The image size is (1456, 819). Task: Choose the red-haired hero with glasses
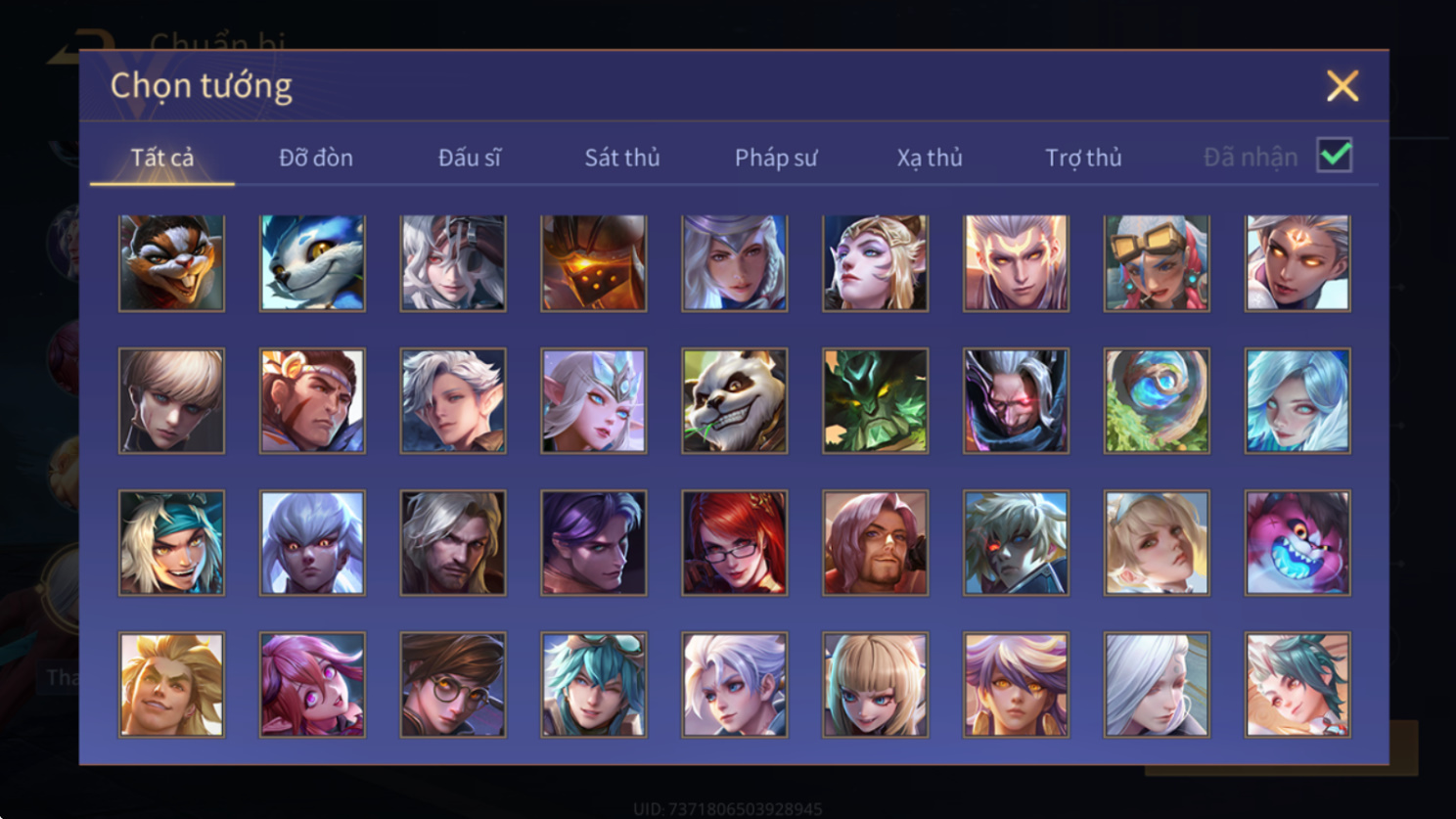tap(734, 543)
